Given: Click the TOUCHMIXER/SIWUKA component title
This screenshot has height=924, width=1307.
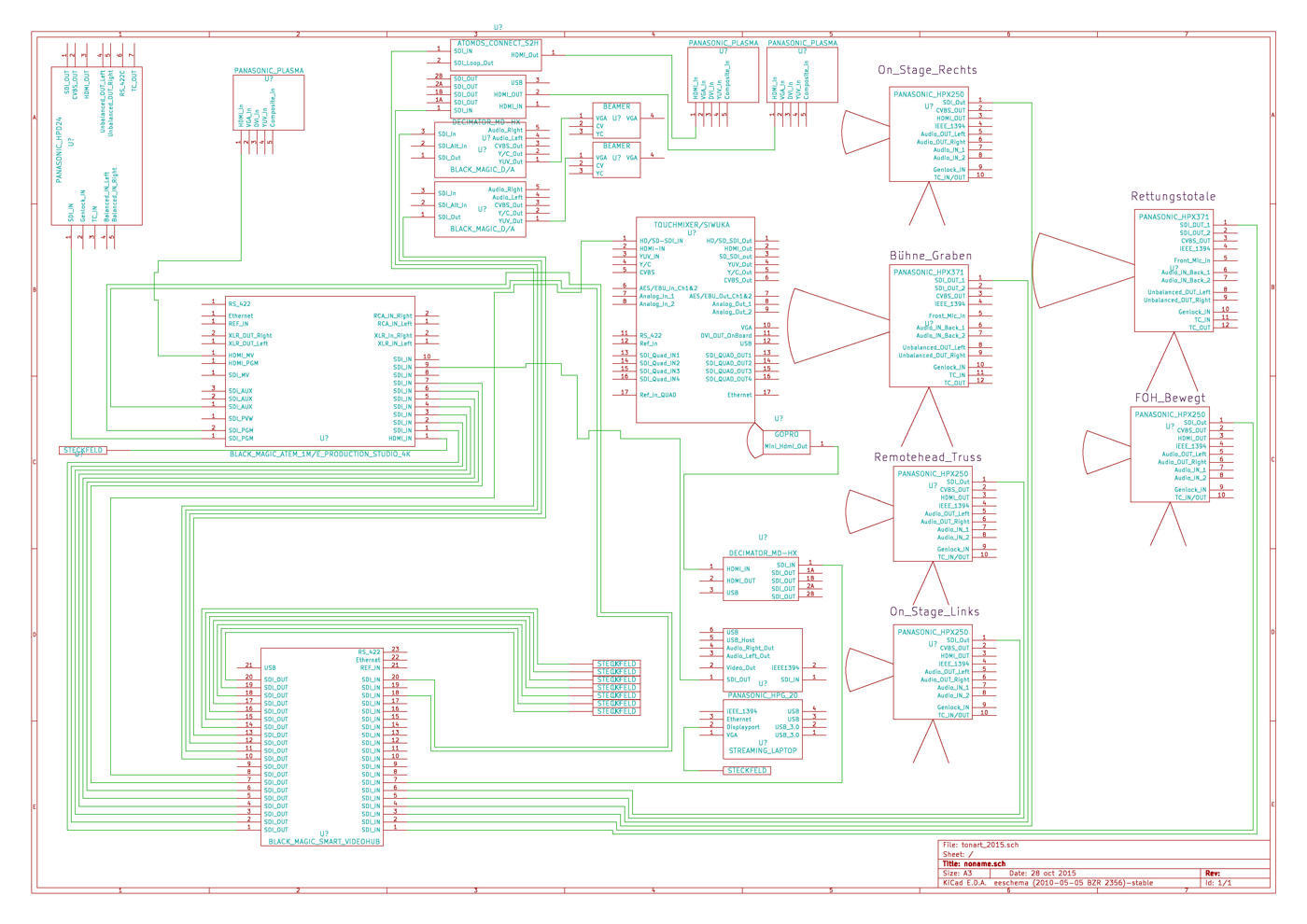Looking at the screenshot, I should tap(692, 225).
